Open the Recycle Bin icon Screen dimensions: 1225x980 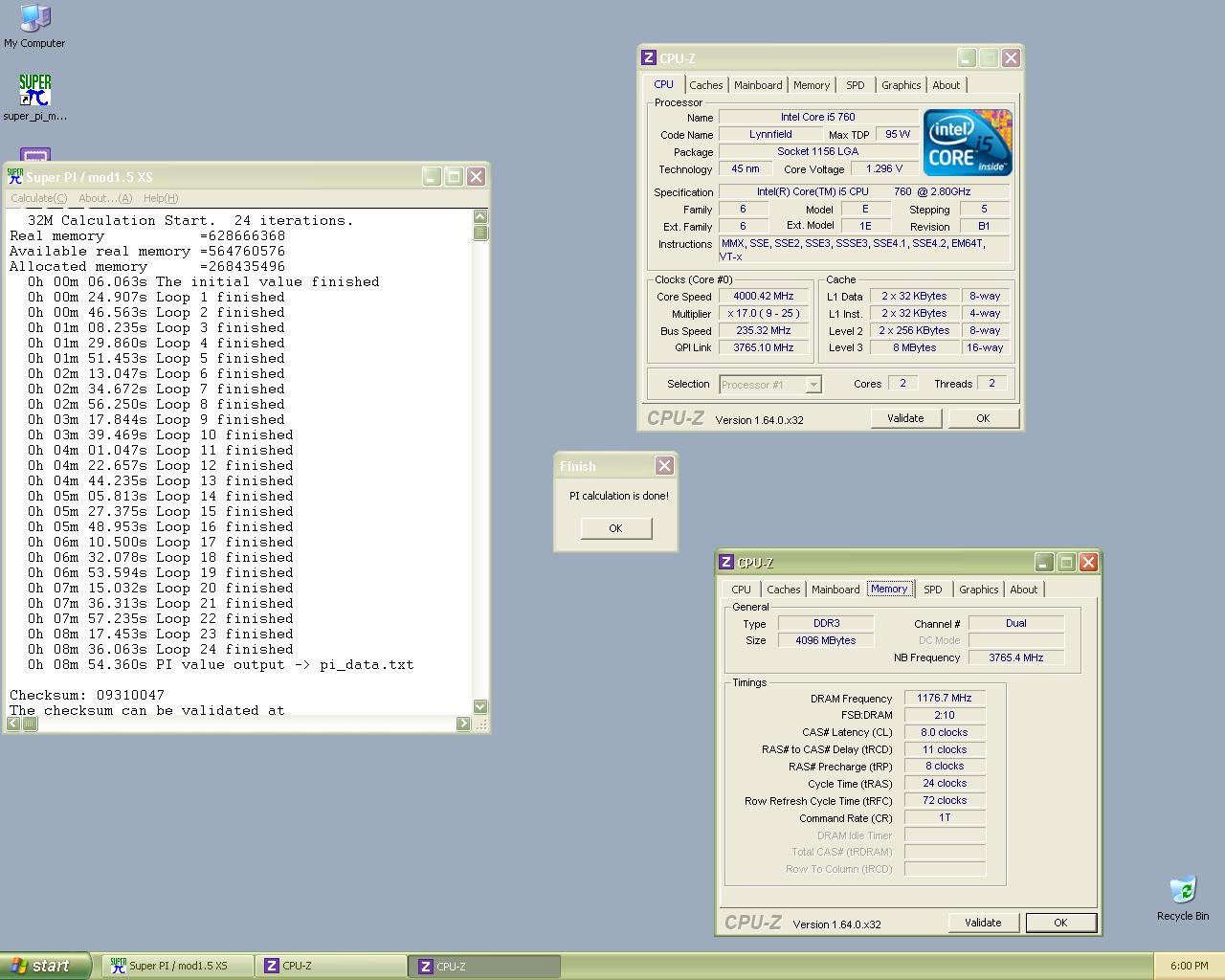1183,899
